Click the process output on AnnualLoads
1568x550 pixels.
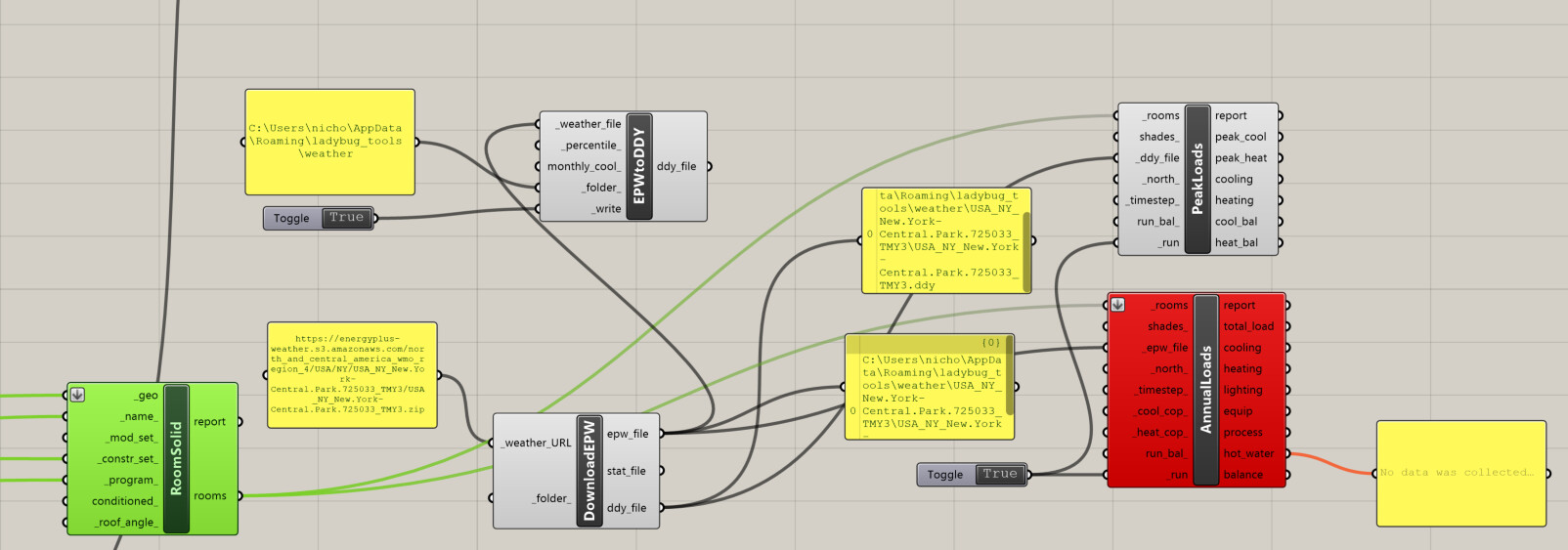(x=1242, y=433)
